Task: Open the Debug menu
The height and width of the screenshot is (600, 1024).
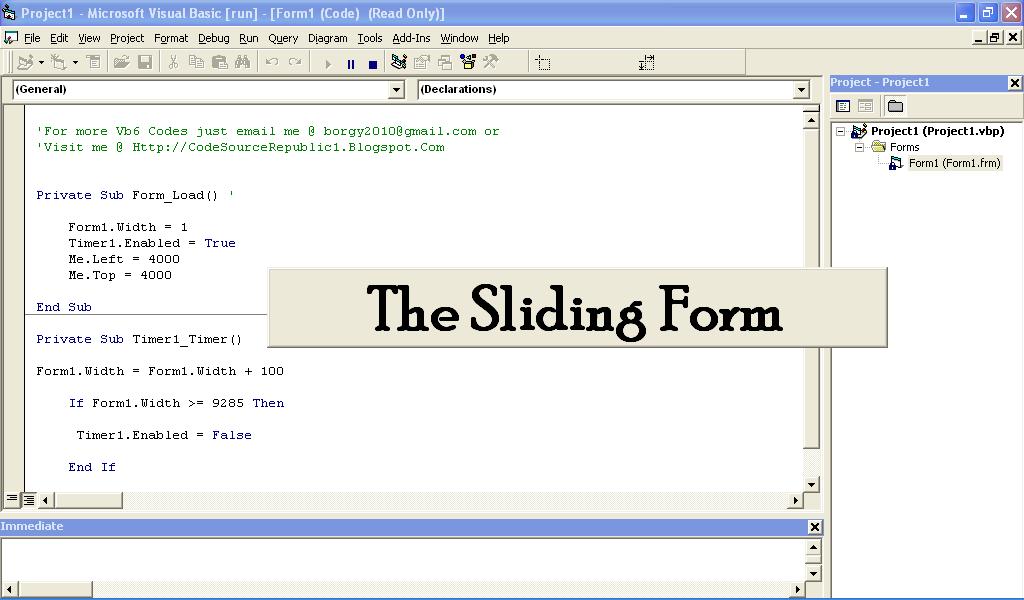Action: click(212, 38)
